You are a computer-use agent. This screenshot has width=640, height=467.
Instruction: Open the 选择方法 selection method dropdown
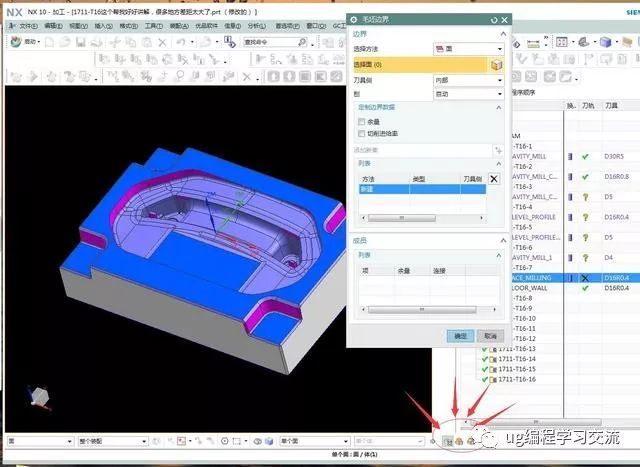point(468,49)
